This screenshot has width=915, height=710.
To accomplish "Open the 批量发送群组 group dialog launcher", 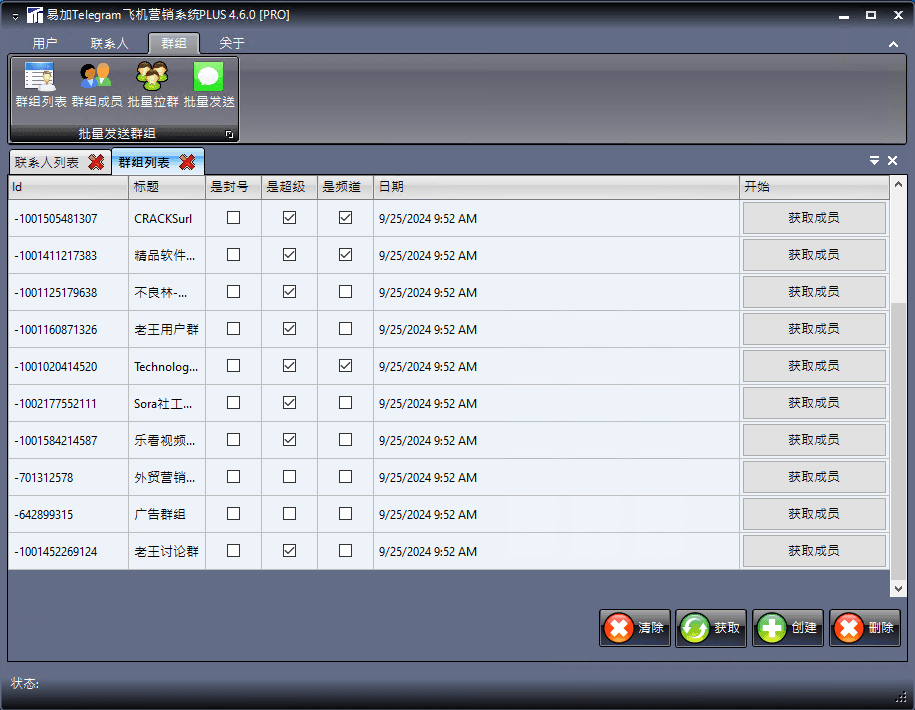I will click(229, 134).
